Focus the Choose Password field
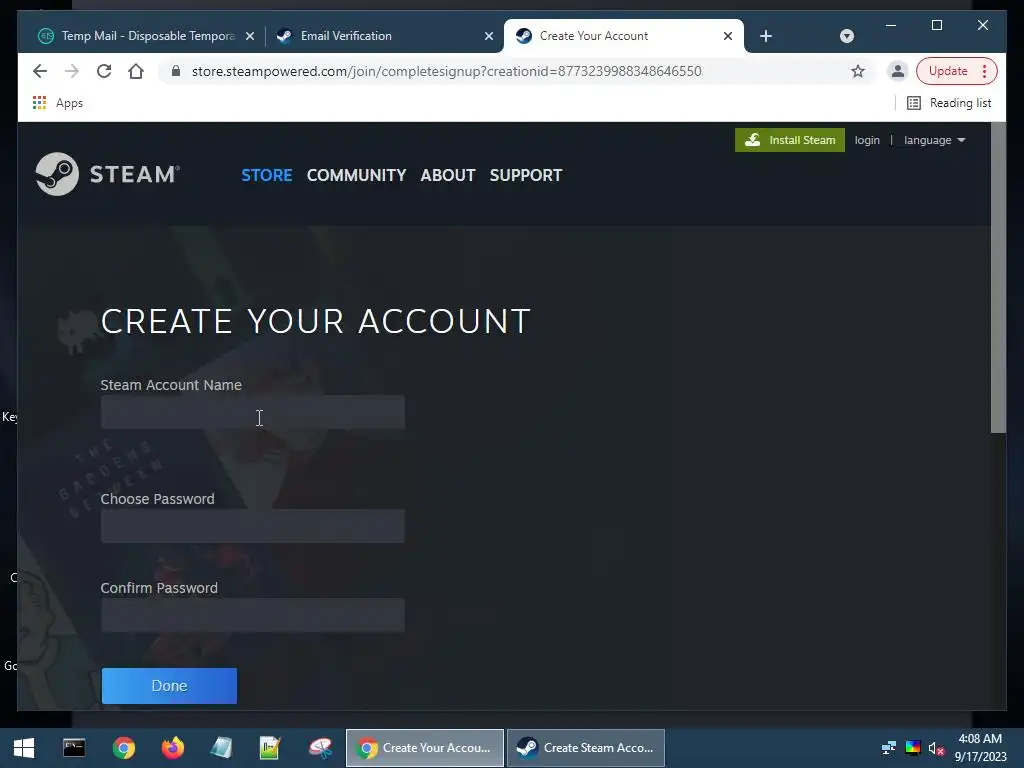This screenshot has width=1024, height=768. (253, 526)
